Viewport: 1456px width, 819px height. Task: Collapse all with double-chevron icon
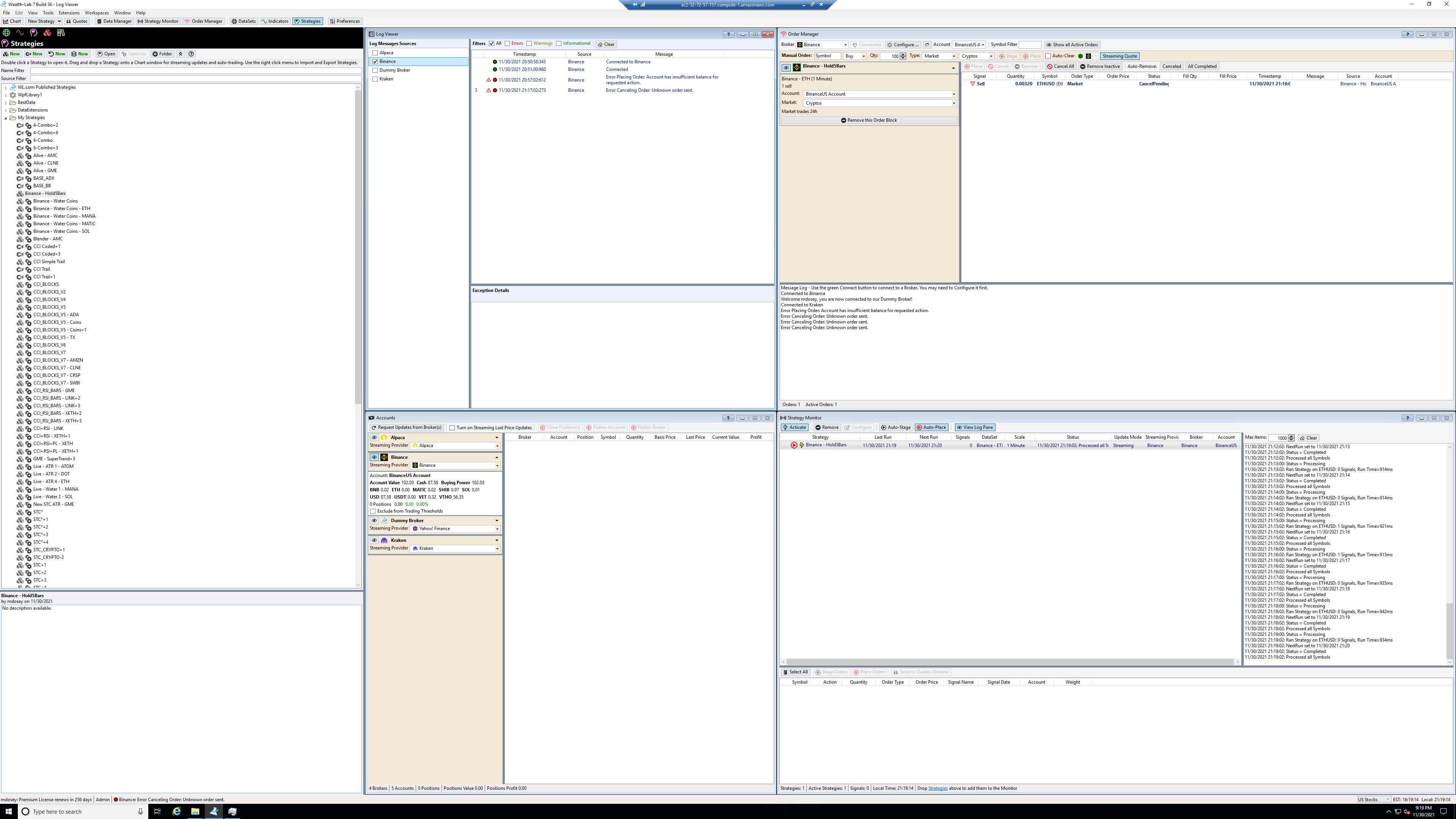(x=180, y=54)
